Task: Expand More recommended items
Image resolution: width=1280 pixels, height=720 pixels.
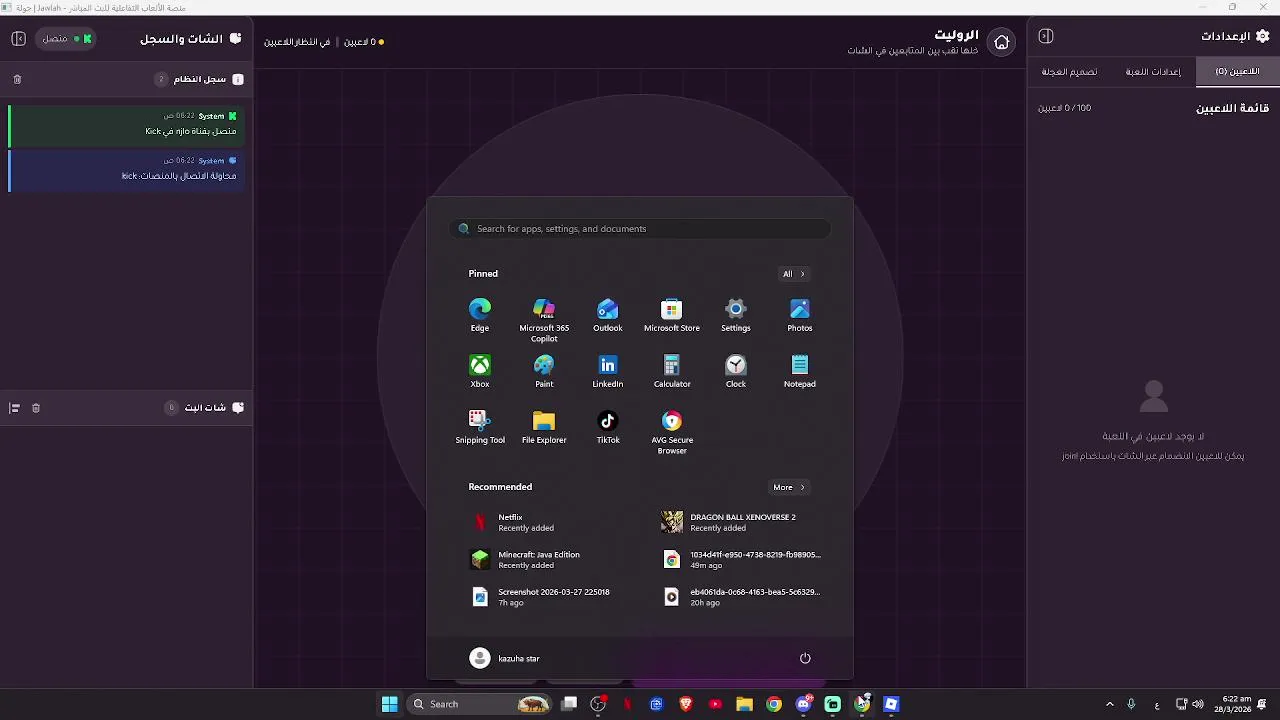Action: tap(788, 487)
